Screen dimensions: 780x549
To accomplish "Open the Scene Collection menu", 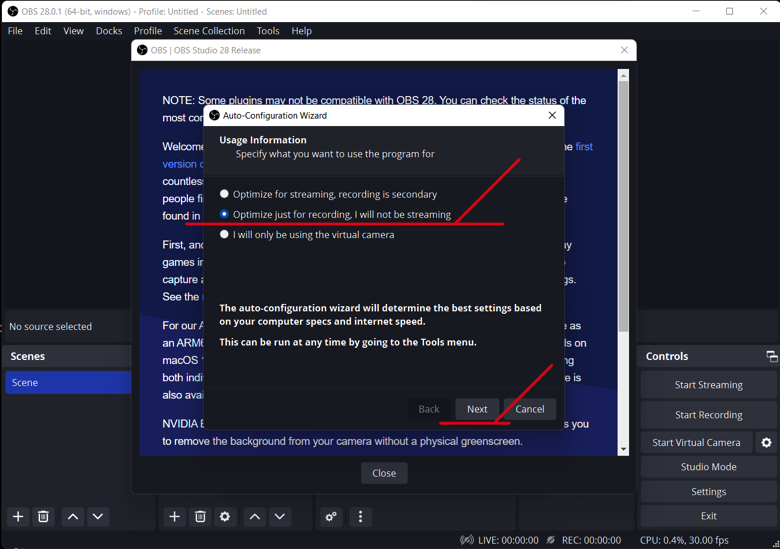I will point(209,31).
